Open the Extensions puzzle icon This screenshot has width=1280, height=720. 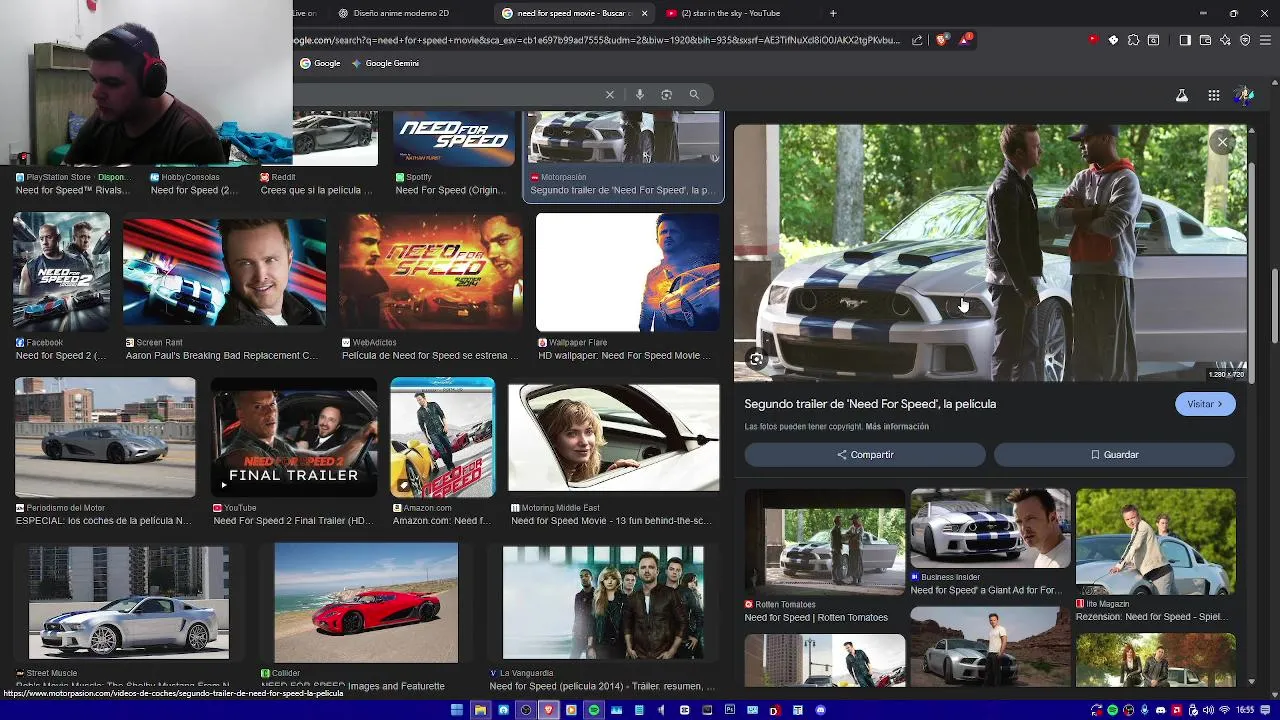point(1133,40)
